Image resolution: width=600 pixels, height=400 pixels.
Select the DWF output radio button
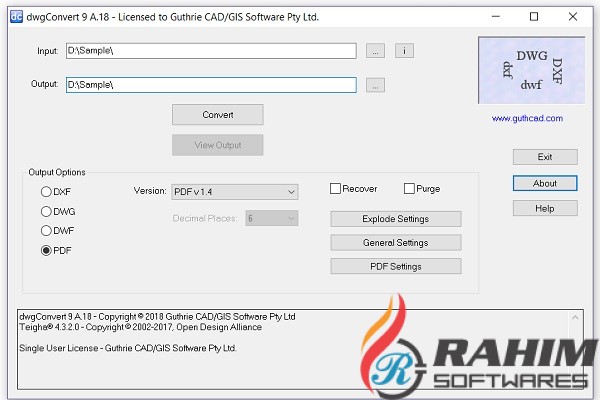point(57,231)
